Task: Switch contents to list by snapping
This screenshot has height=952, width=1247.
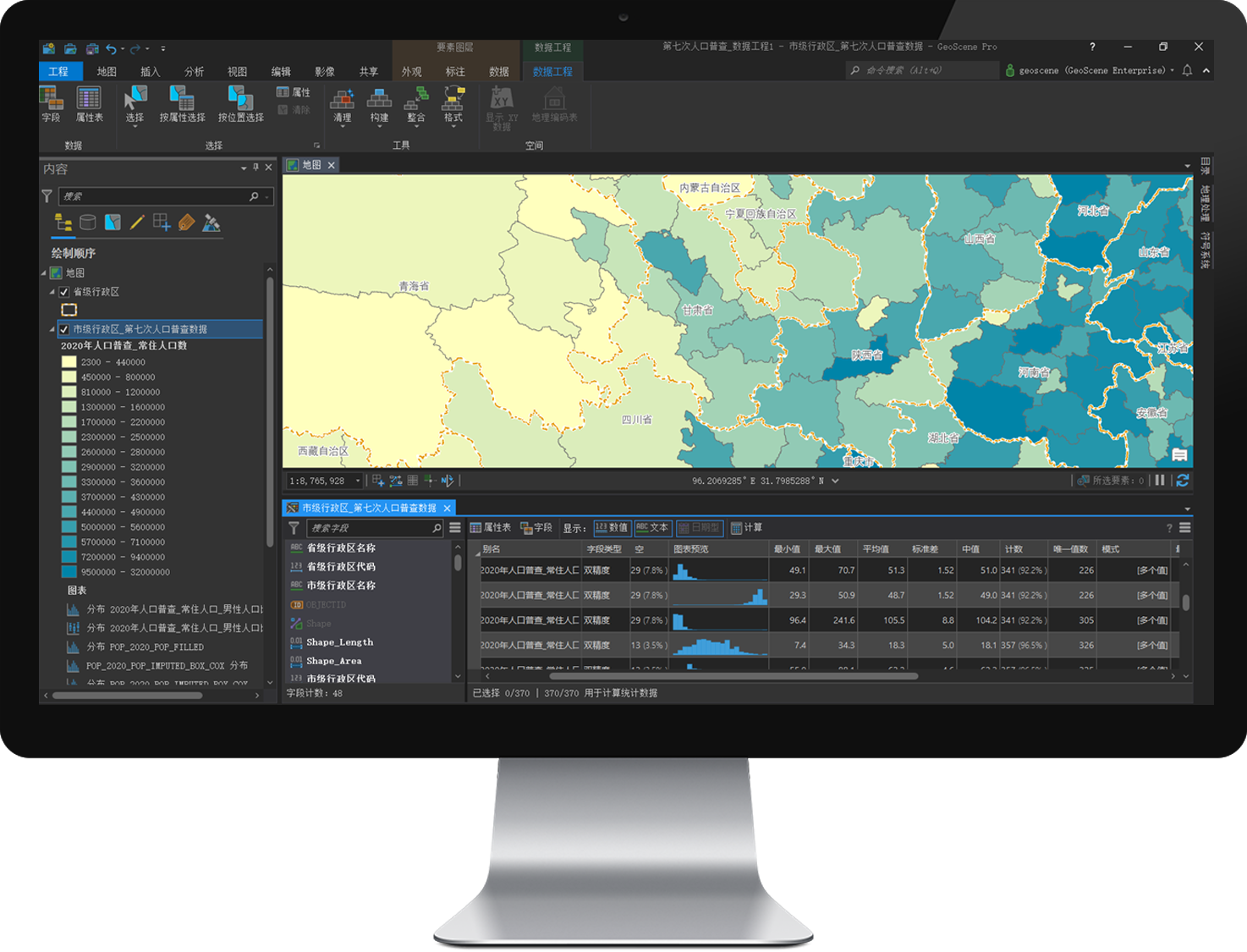Action: 162,223
